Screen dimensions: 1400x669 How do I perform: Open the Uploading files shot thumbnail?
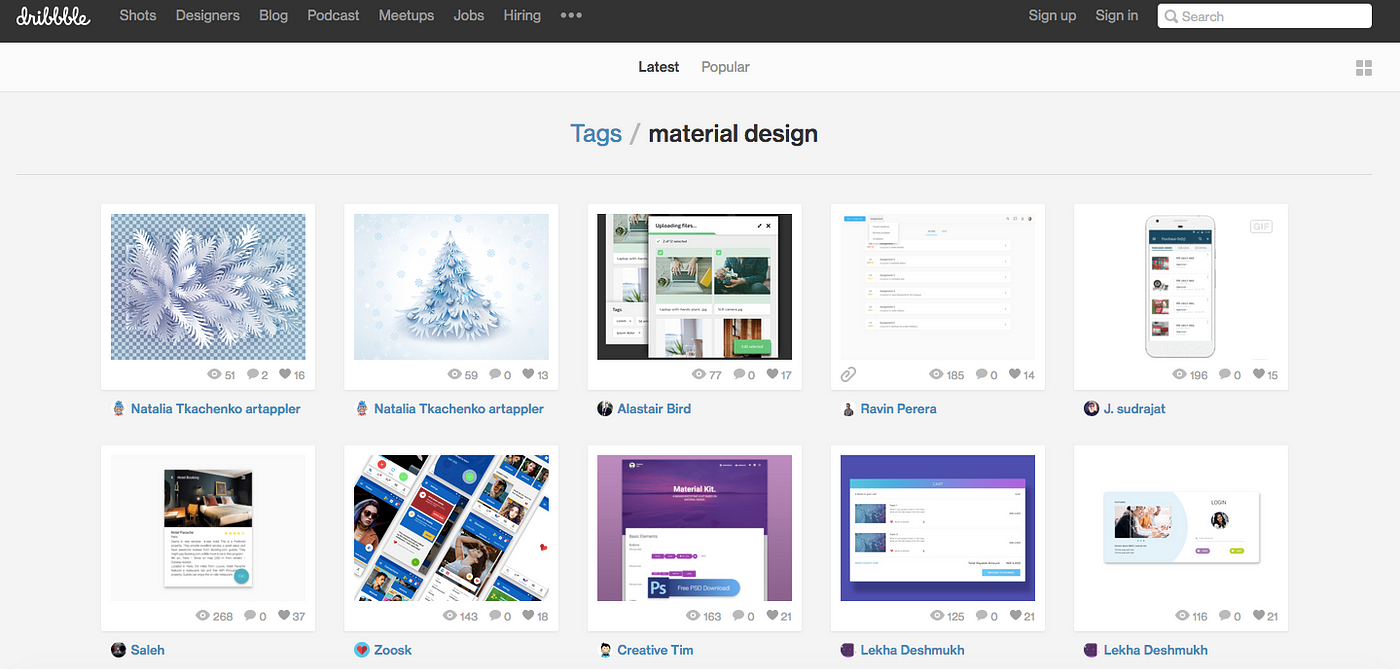tap(694, 287)
